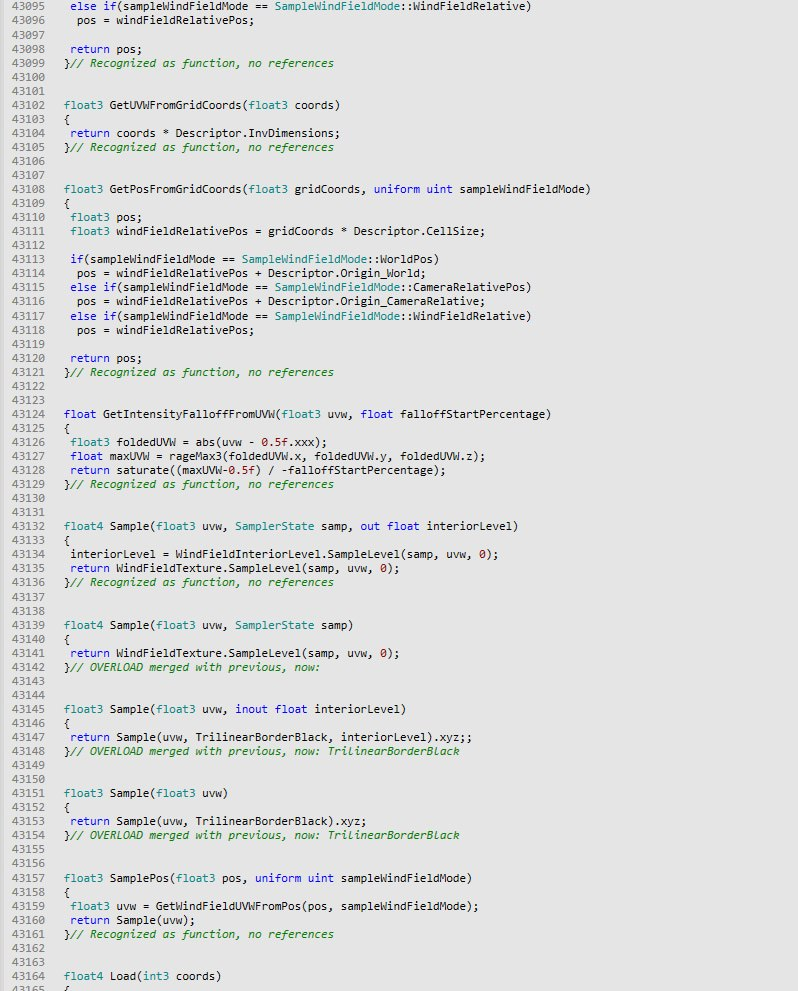
Task: Click 'out' keyword on line 43132
Action: 370,526
